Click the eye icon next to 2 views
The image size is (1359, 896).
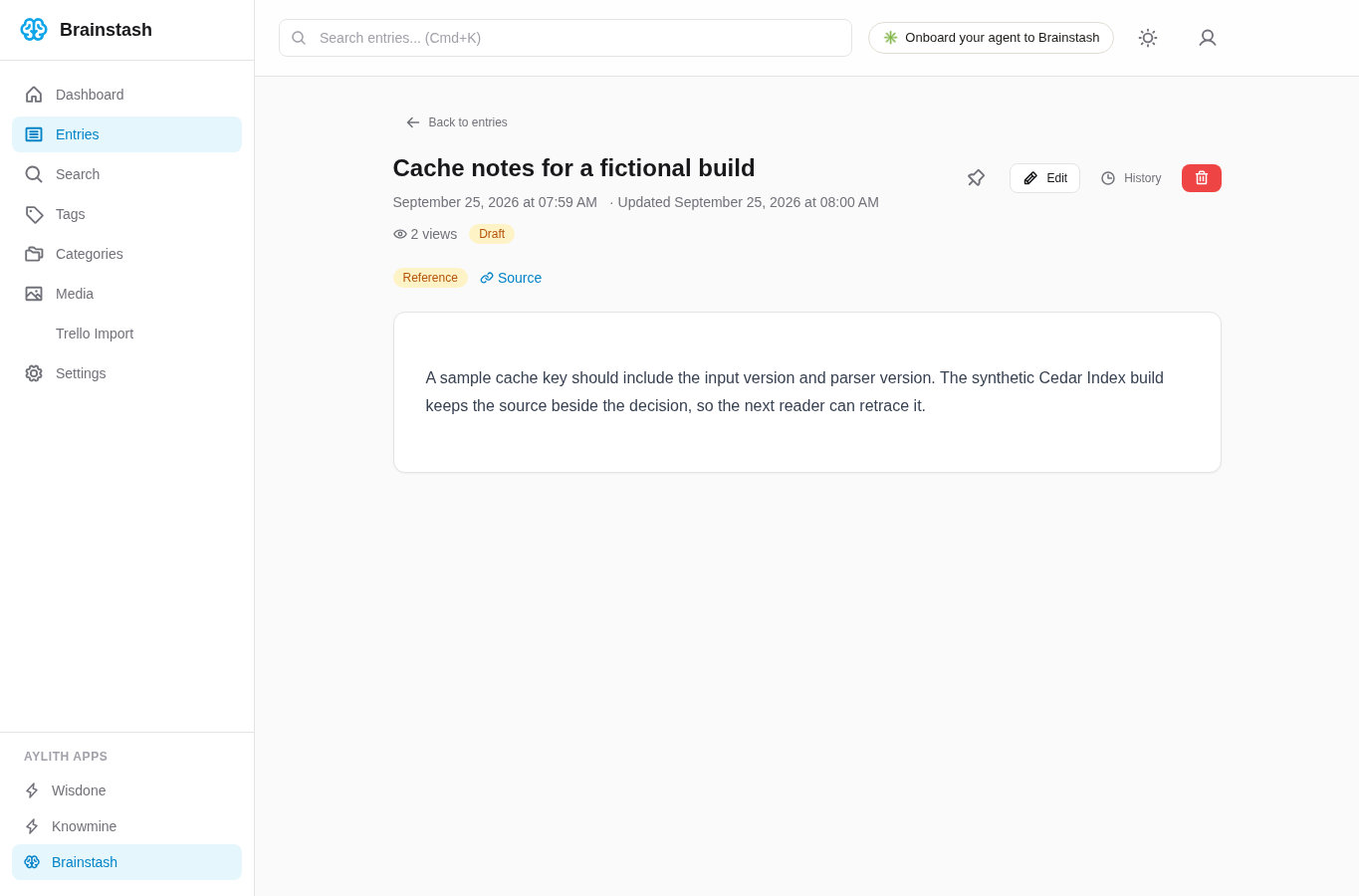click(400, 234)
